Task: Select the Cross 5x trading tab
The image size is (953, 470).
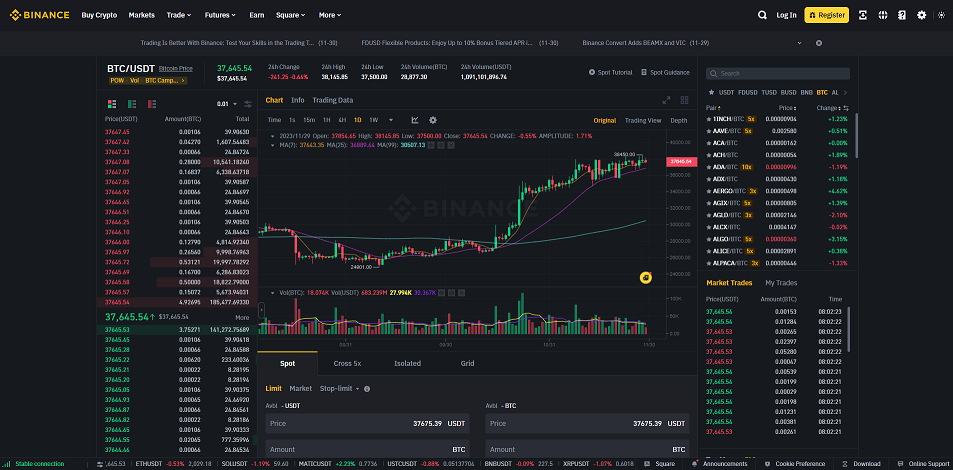Action: click(347, 364)
